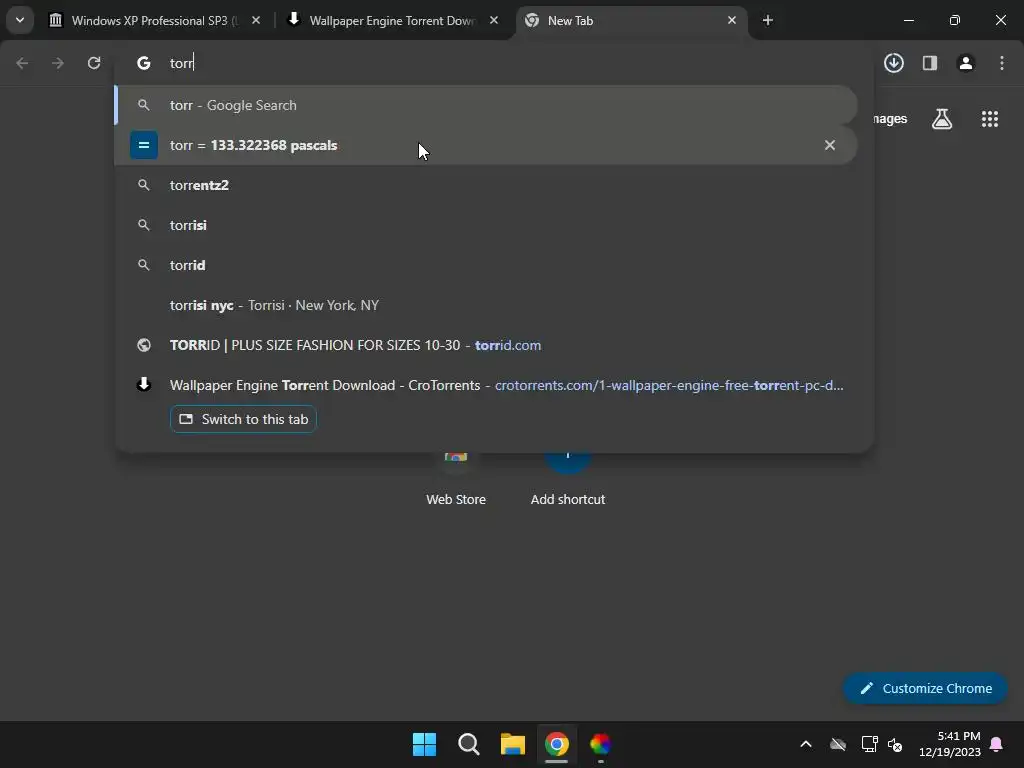The width and height of the screenshot is (1024, 768).
Task: Focus the address bar containing 'torr'
Action: pyautogui.click(x=493, y=63)
